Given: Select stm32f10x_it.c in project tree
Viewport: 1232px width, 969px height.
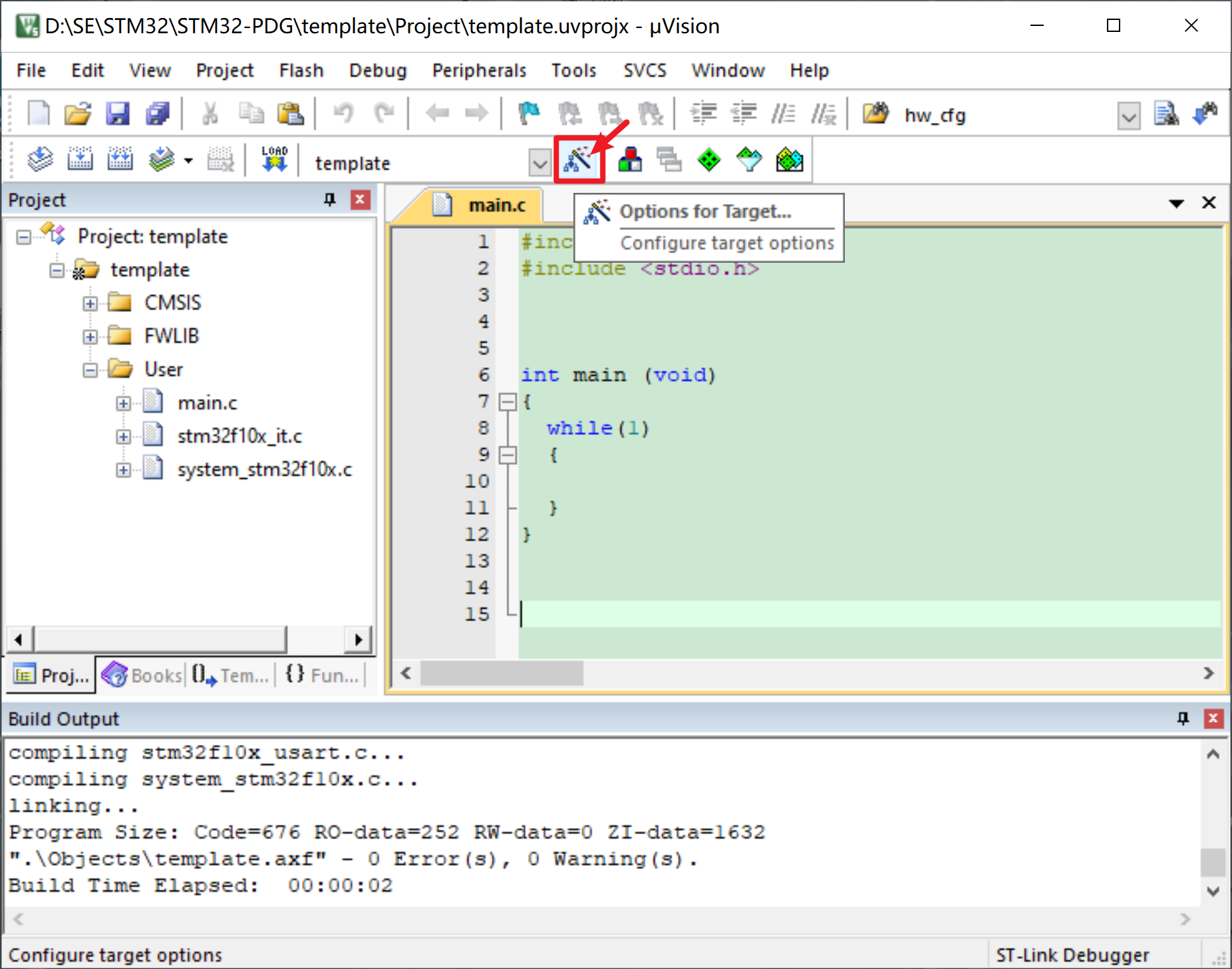Looking at the screenshot, I should pos(239,436).
